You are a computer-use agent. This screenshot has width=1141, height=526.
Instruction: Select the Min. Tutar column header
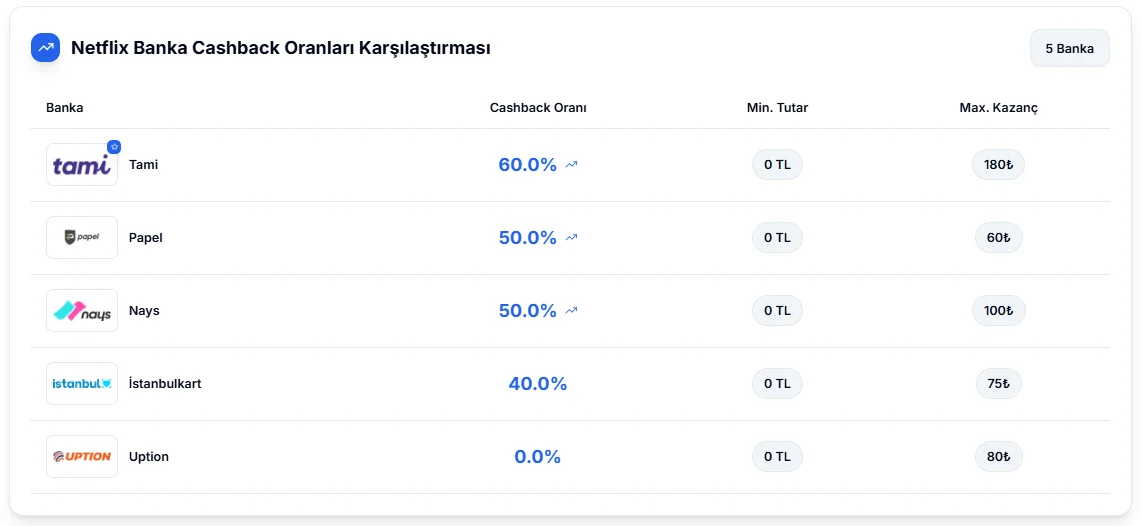pos(777,108)
